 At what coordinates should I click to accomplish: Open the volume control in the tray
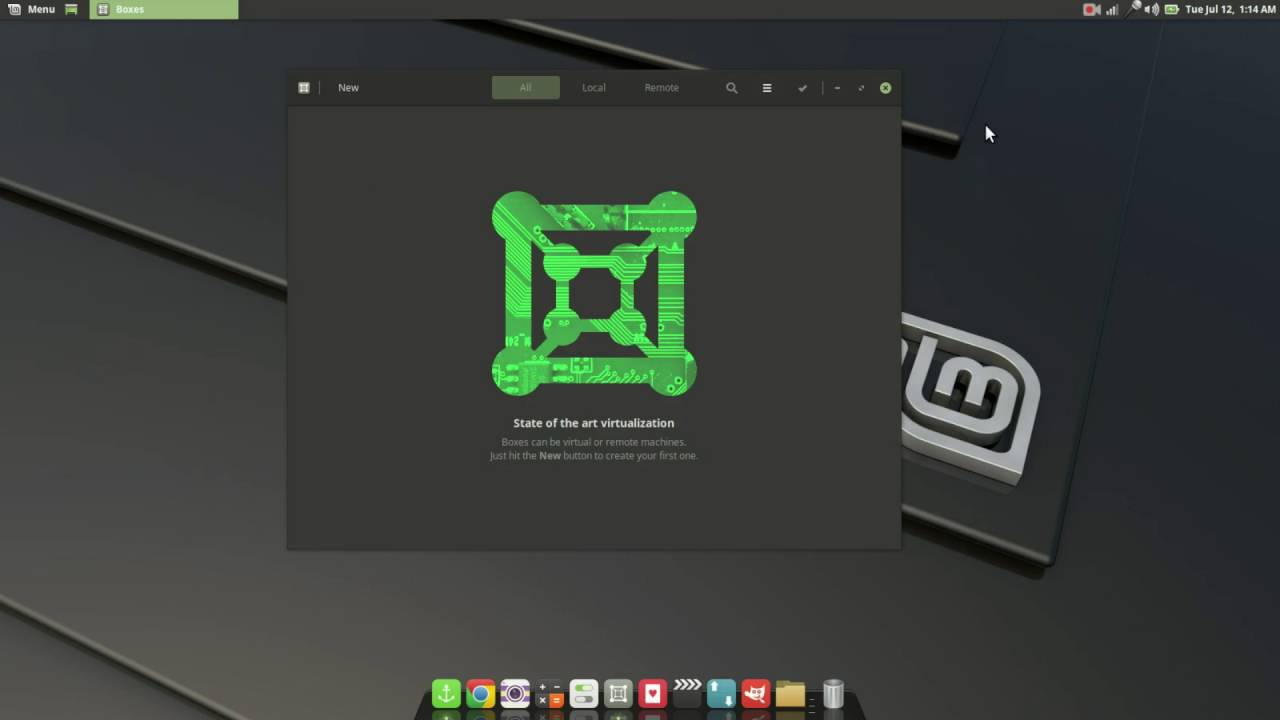point(1152,9)
